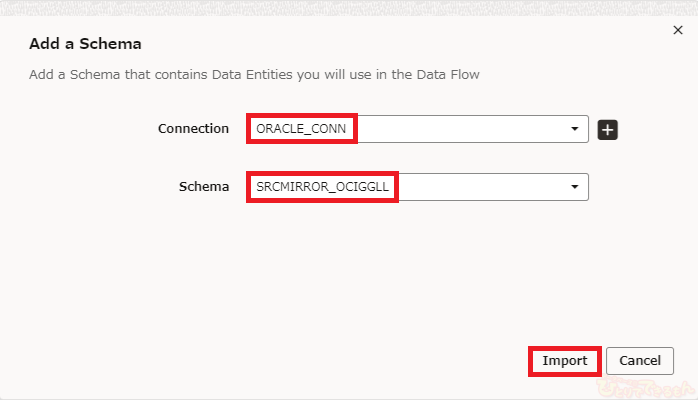Cancel adding the schema

(640, 360)
